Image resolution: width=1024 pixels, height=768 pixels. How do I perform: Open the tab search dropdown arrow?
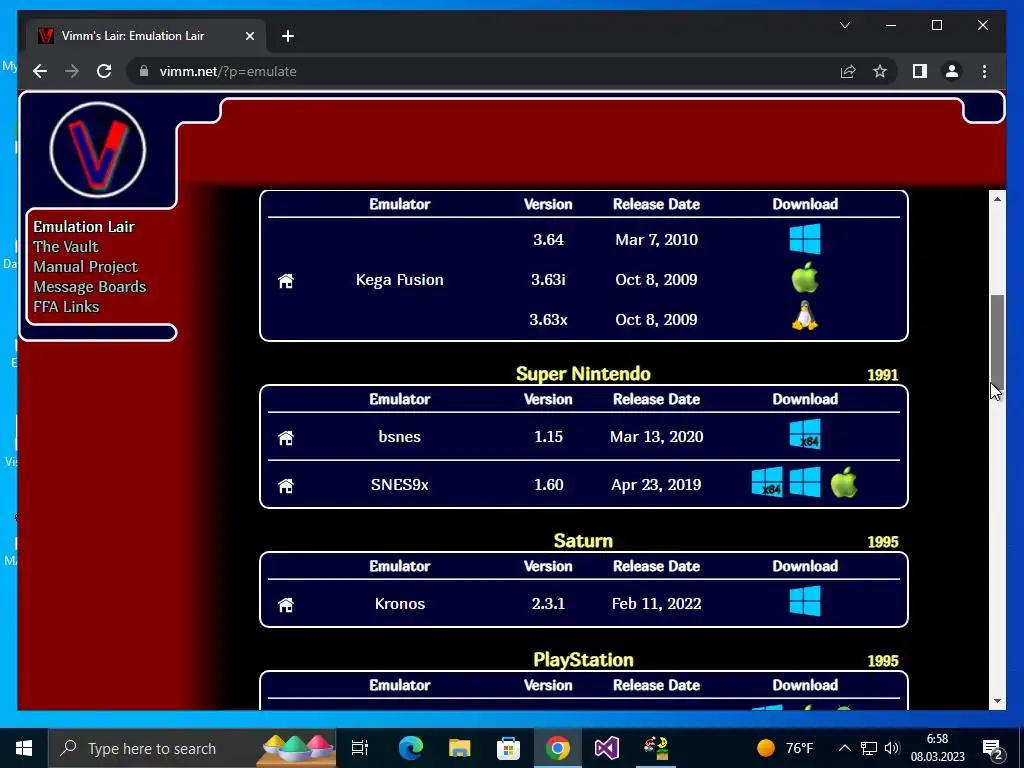coord(844,25)
